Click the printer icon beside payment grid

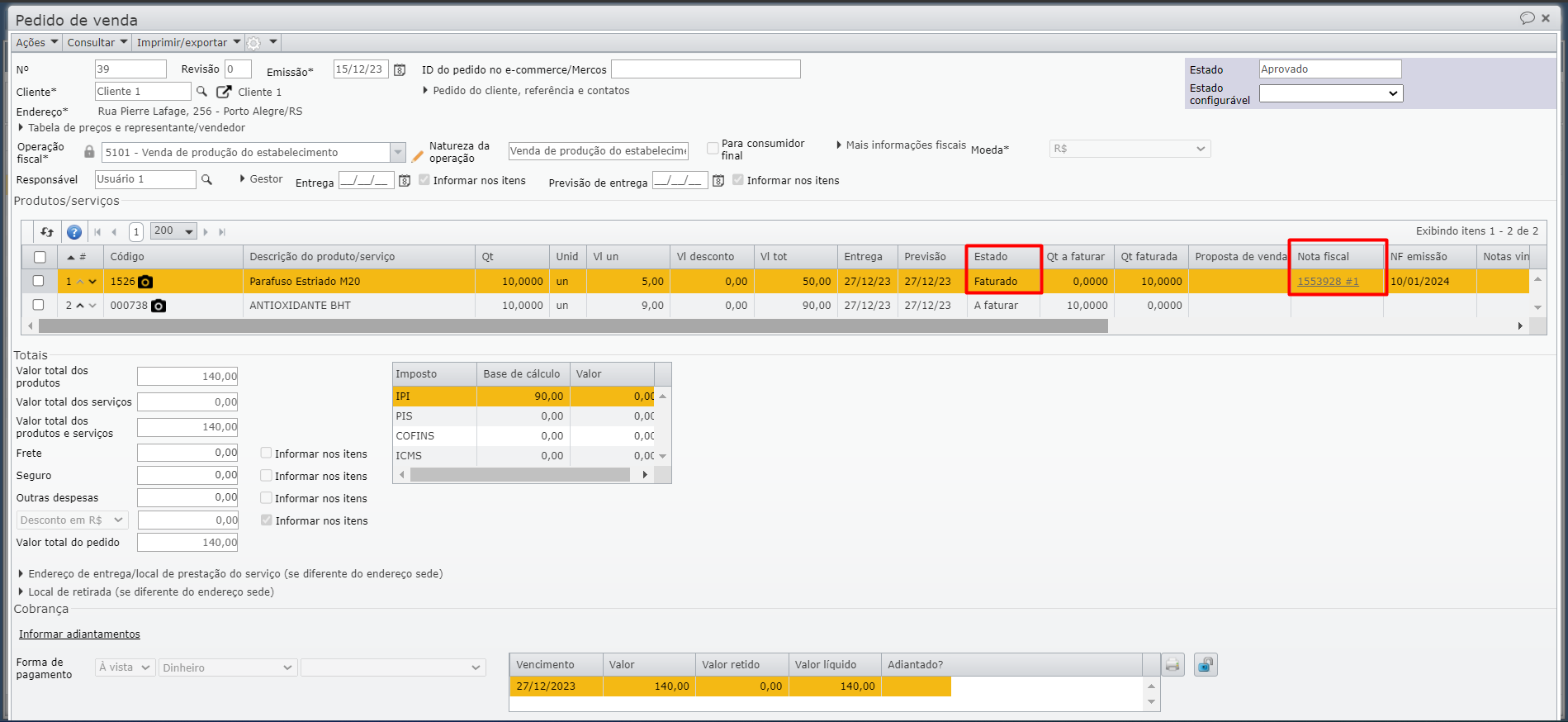(1172, 665)
